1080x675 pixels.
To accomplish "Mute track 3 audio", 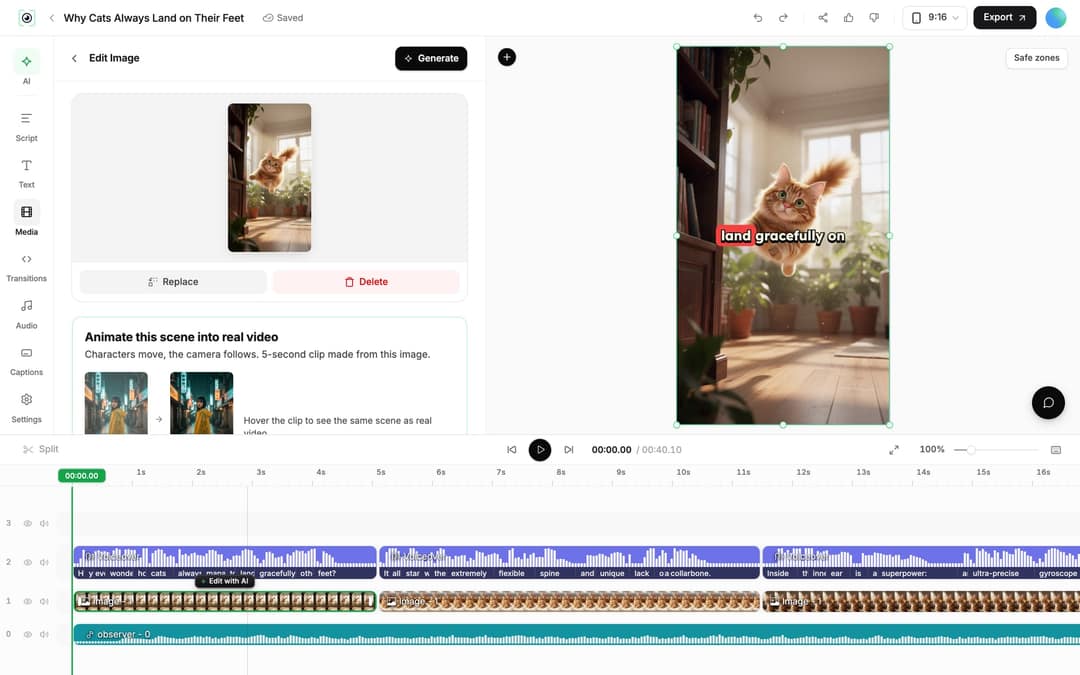I will [x=44, y=523].
